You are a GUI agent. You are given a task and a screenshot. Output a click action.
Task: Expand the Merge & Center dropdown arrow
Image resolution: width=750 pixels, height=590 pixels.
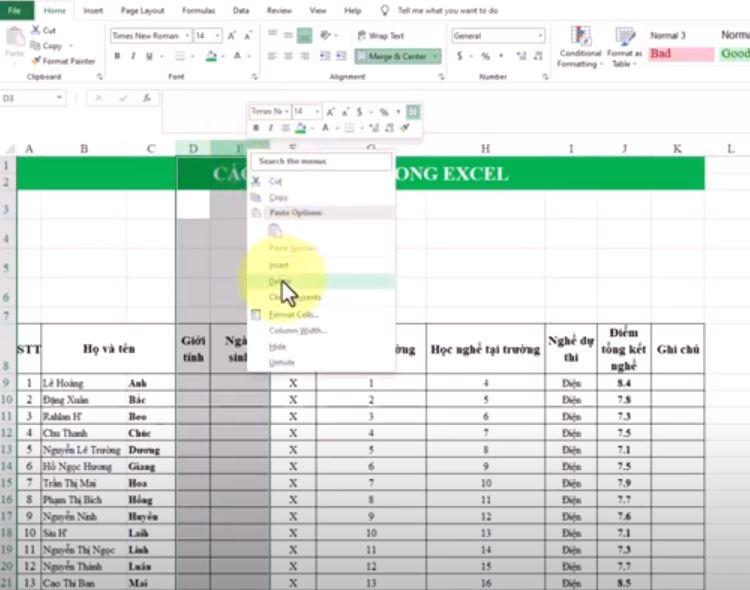tap(435, 56)
